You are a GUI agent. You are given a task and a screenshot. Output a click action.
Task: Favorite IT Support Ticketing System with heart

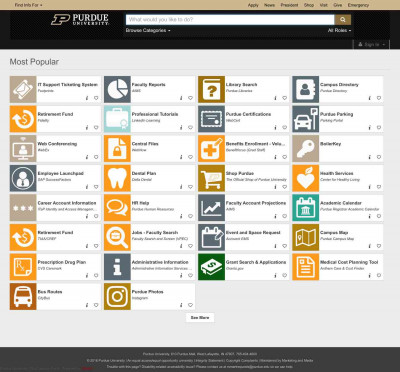coord(96,98)
